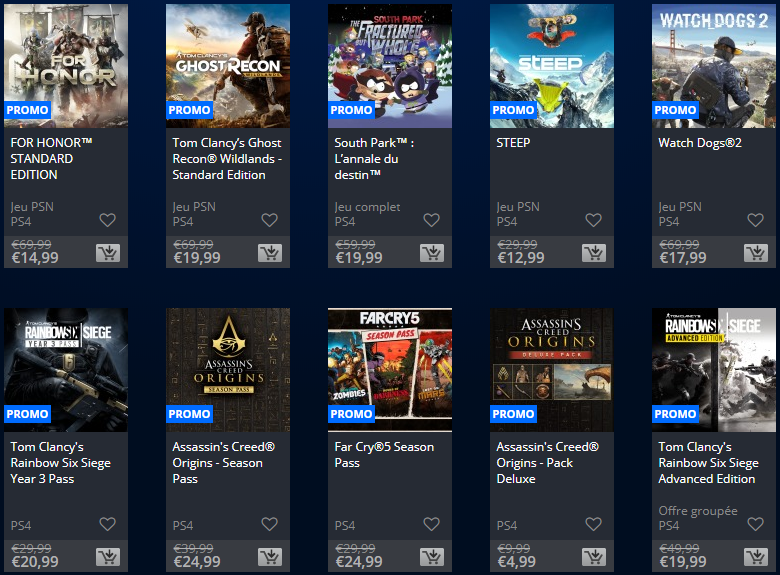The height and width of the screenshot is (575, 780).
Task: Open Tom Clancy's Rainbow Six Siege Advanced Edition title
Action: click(708, 463)
